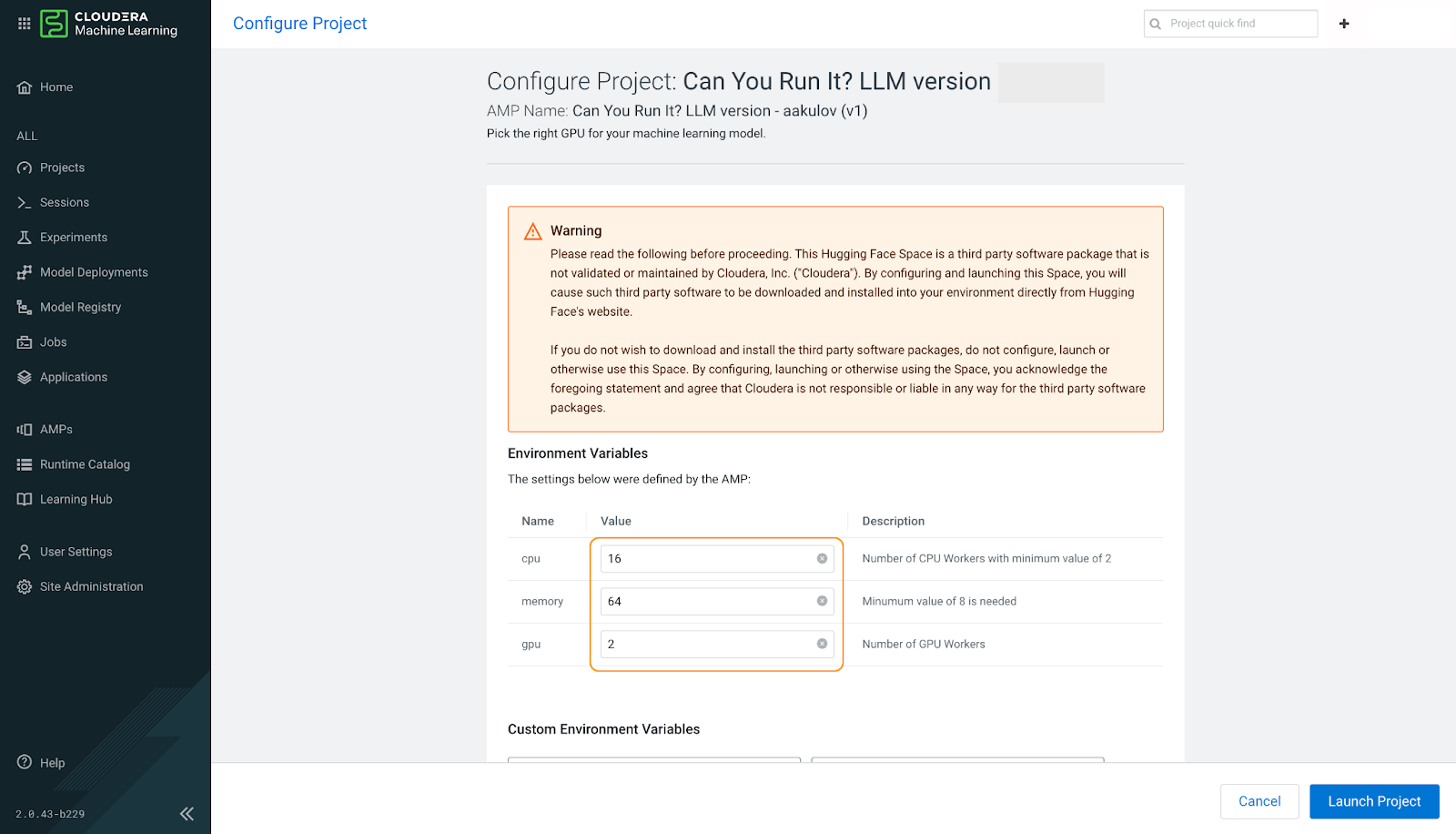Browse the Runtime Catalog

point(85,463)
